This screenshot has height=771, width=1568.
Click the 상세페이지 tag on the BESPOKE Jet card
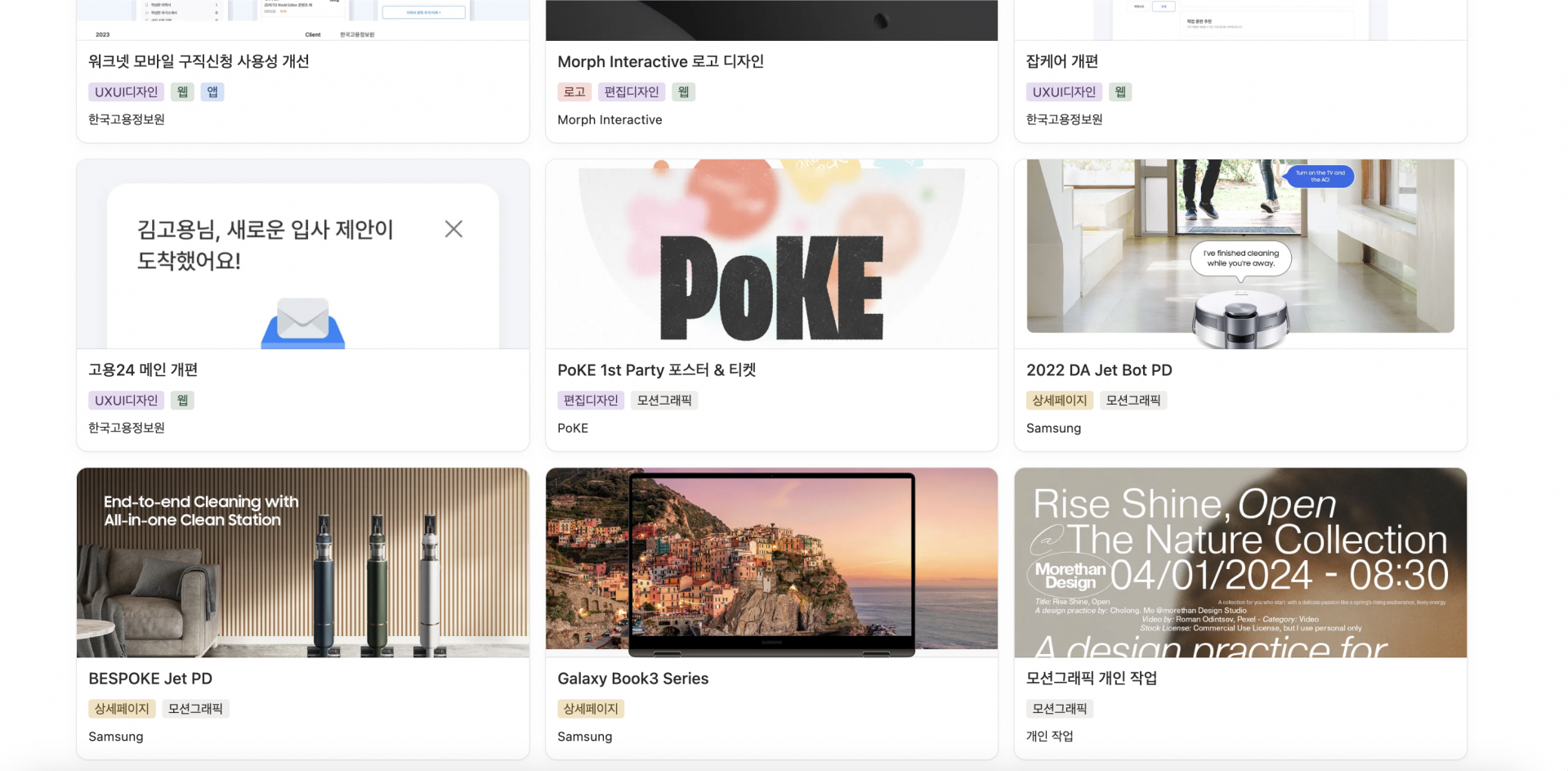(x=122, y=708)
